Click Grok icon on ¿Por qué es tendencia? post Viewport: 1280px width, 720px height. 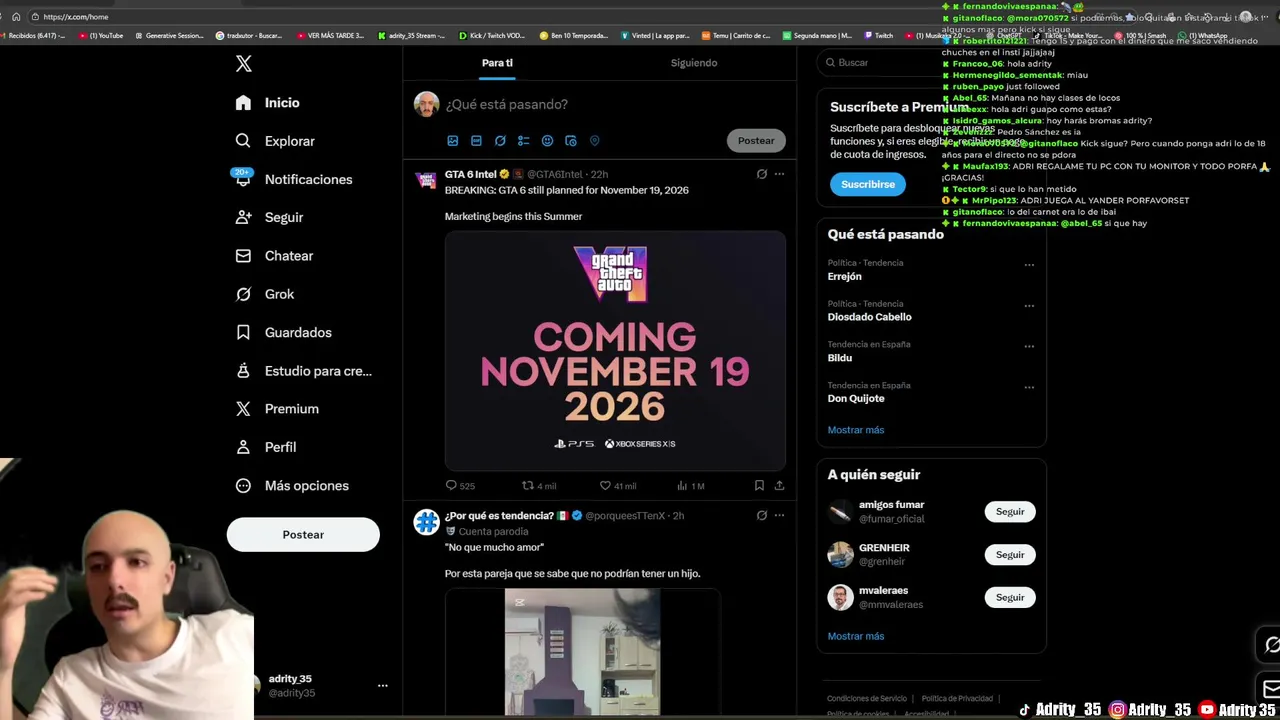[762, 516]
